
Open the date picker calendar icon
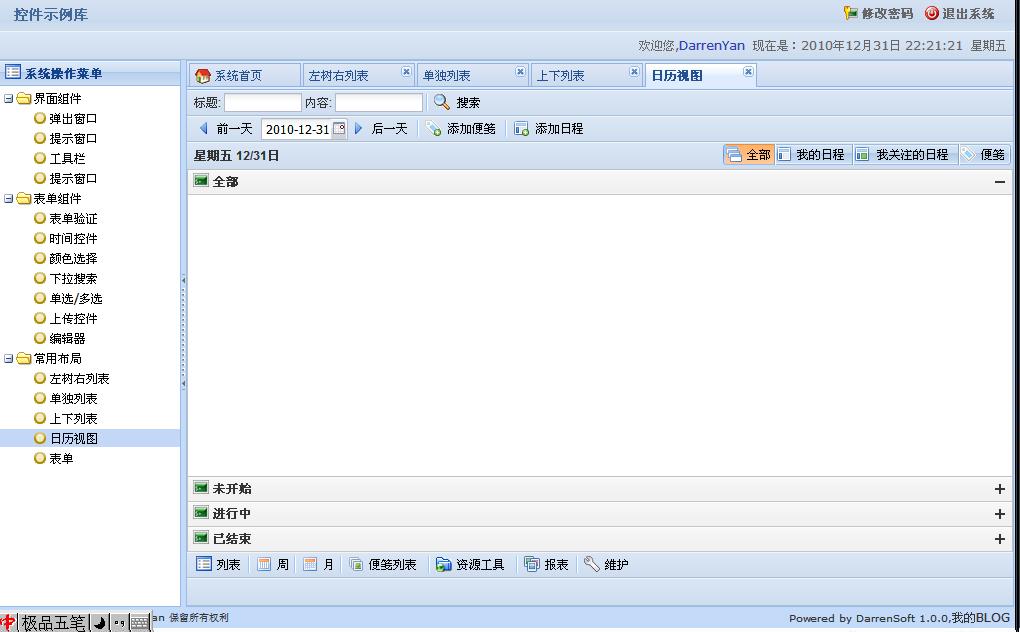[x=339, y=129]
